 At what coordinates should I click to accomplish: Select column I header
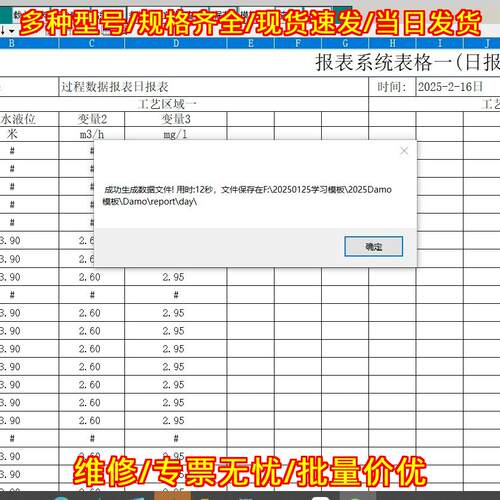point(440,43)
